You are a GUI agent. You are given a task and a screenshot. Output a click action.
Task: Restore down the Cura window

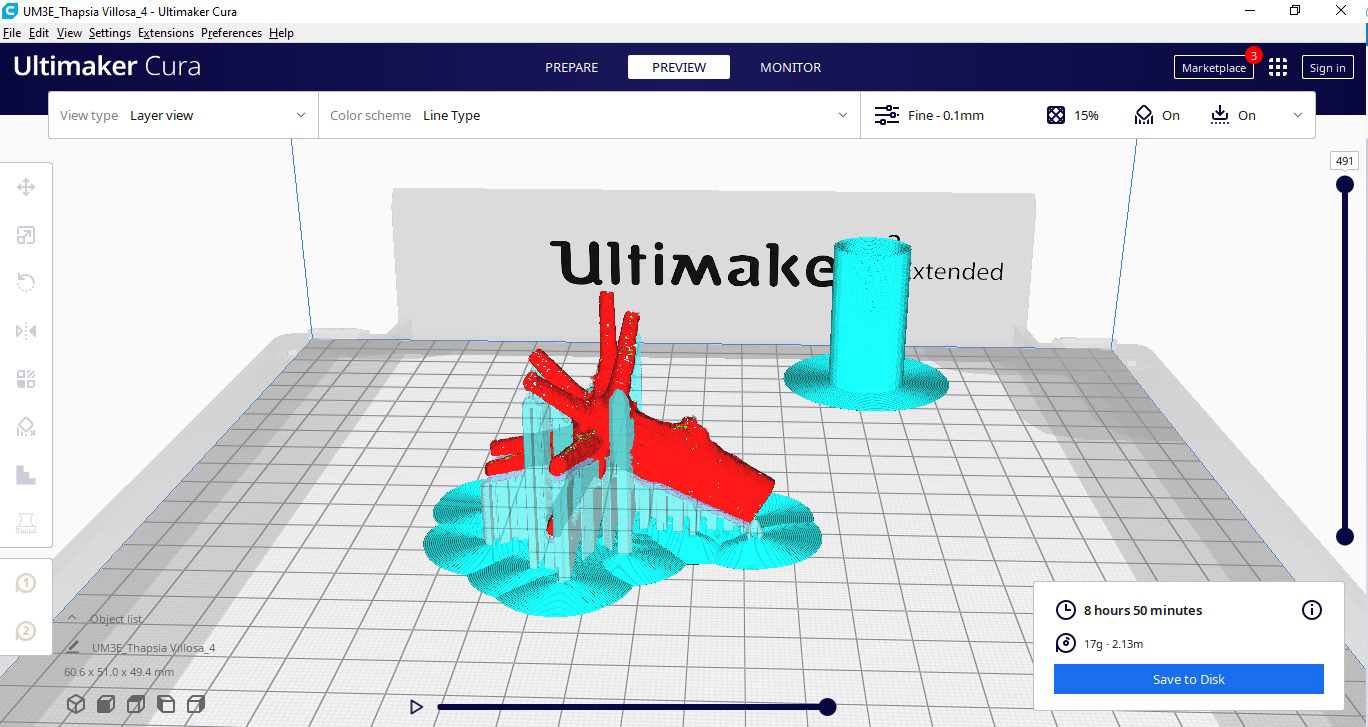[1295, 10]
